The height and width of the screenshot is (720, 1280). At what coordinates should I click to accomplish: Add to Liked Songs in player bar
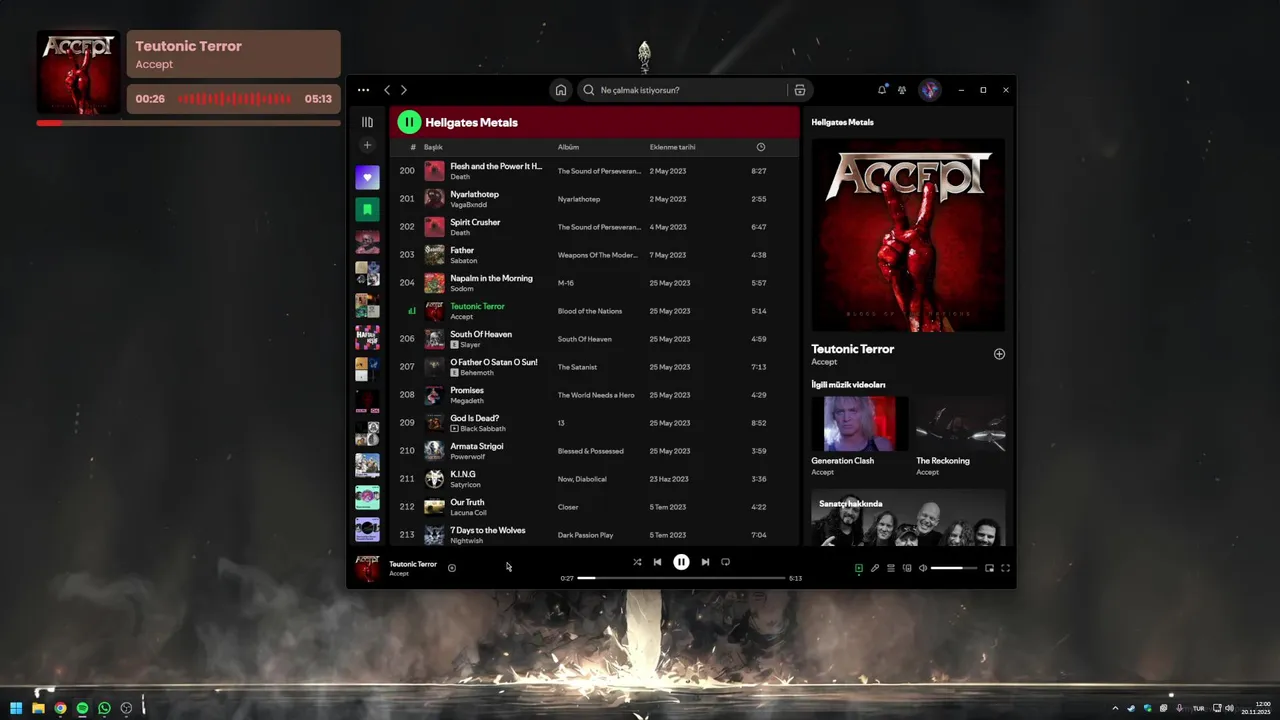pyautogui.click(x=452, y=568)
